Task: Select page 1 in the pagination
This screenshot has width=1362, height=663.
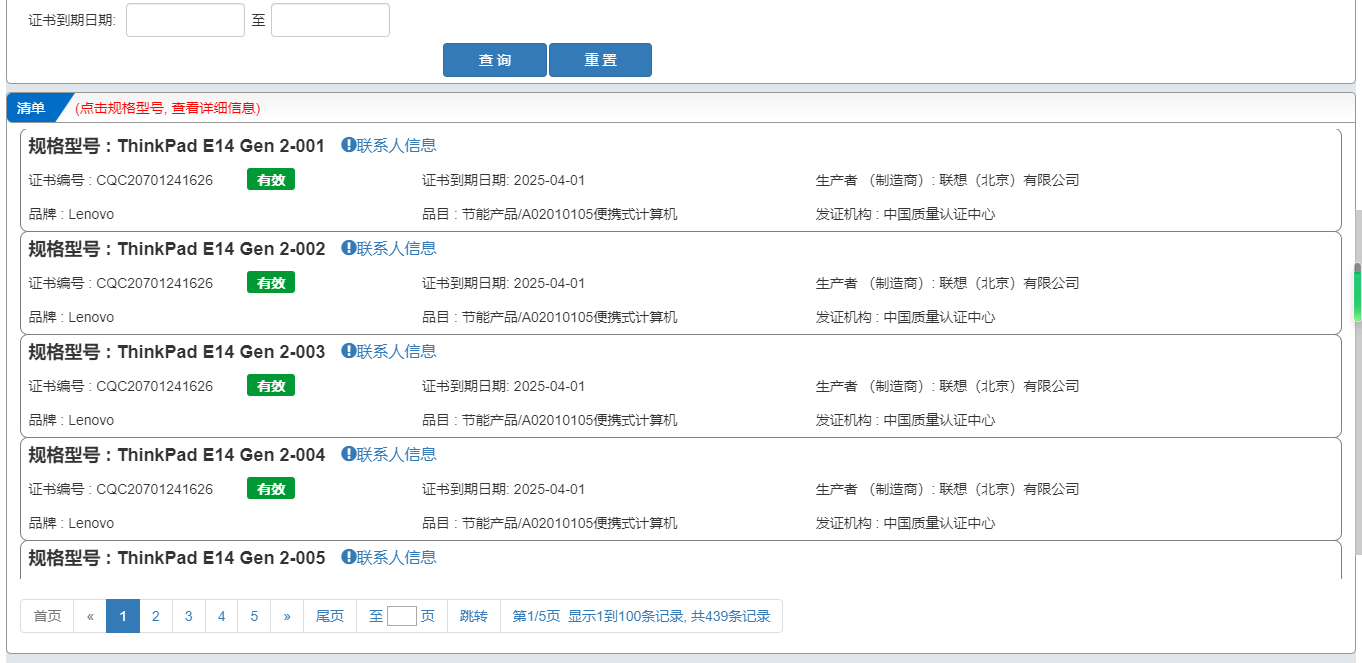Action: click(123, 616)
